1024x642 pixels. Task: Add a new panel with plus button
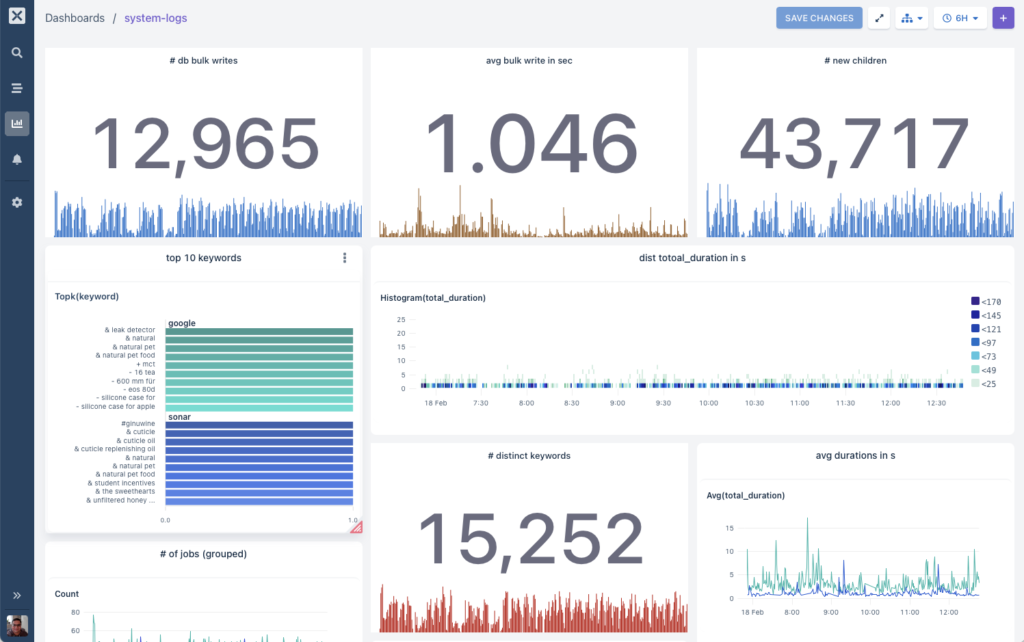(1002, 18)
